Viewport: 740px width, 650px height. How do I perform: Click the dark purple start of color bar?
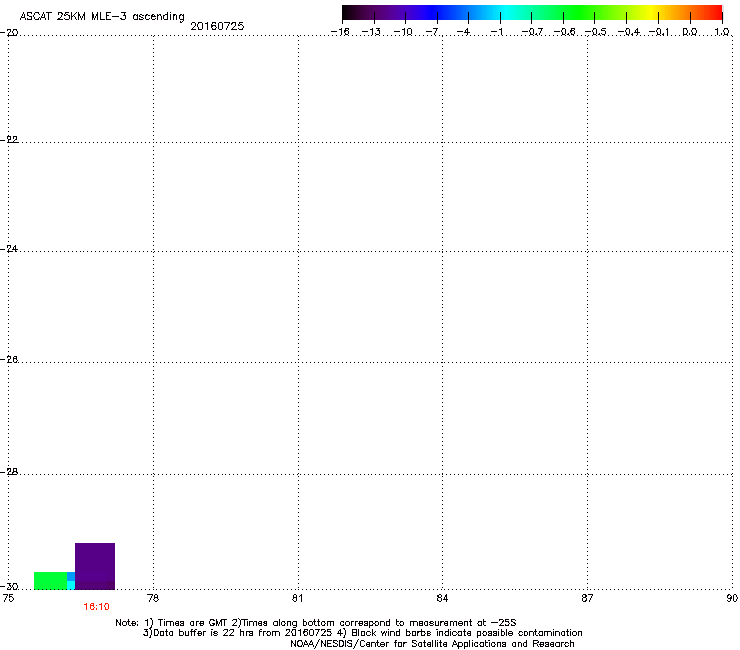[352, 13]
